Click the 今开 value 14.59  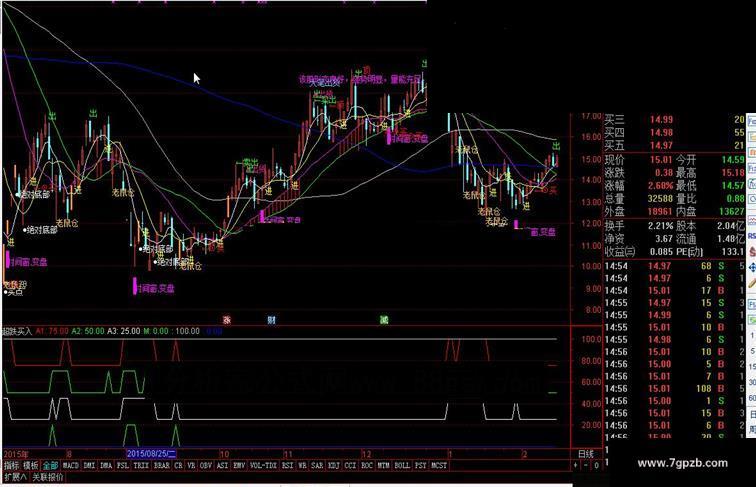coord(733,160)
